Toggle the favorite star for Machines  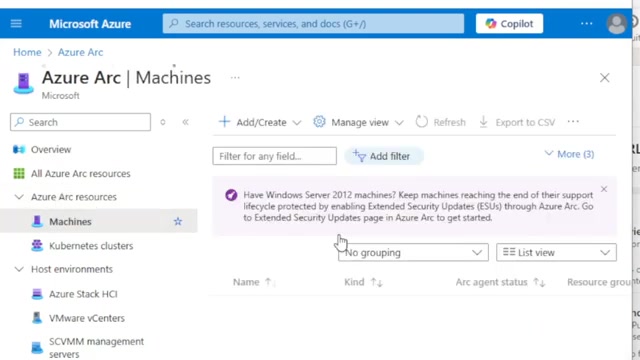178,221
